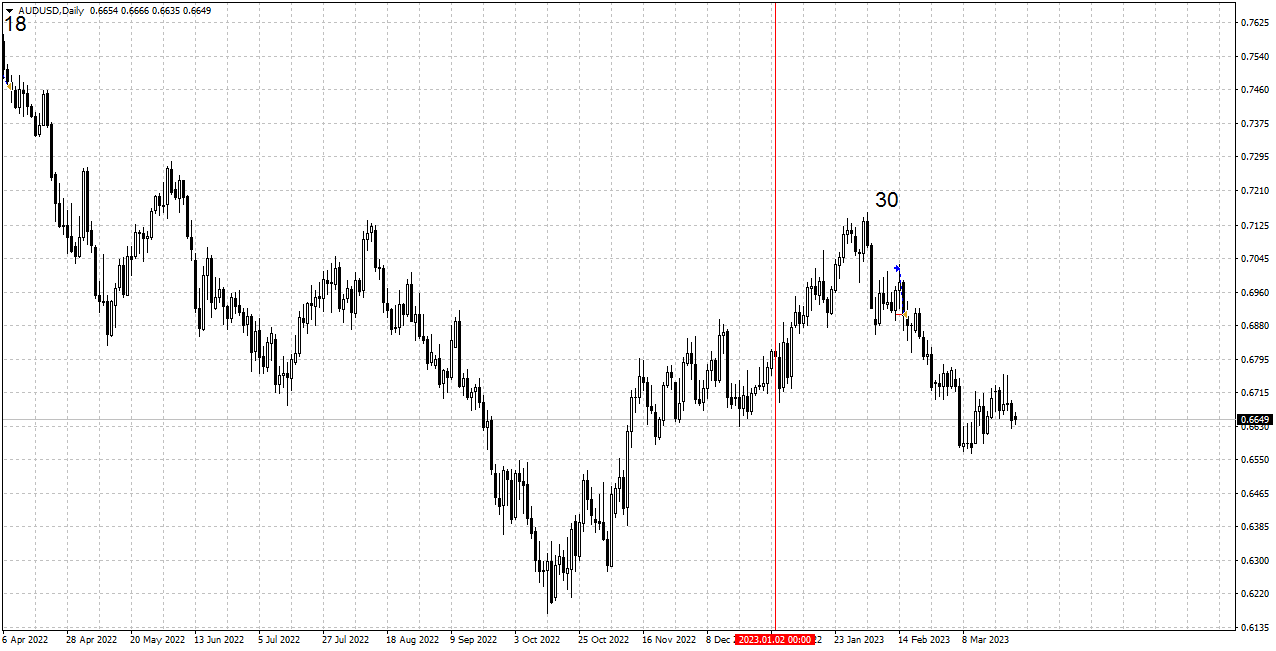1276x651 pixels.
Task: Click the blue trade entry arrow marker
Action: 897,267
